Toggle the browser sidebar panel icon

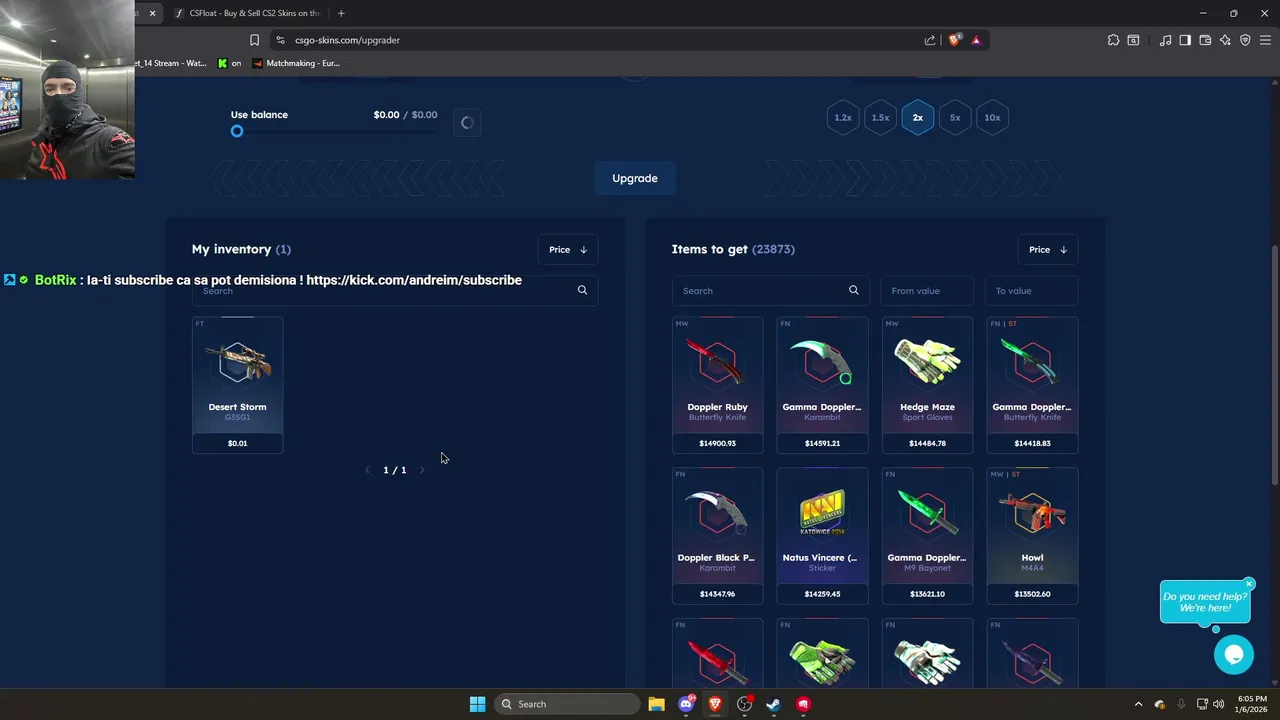tap(1185, 40)
